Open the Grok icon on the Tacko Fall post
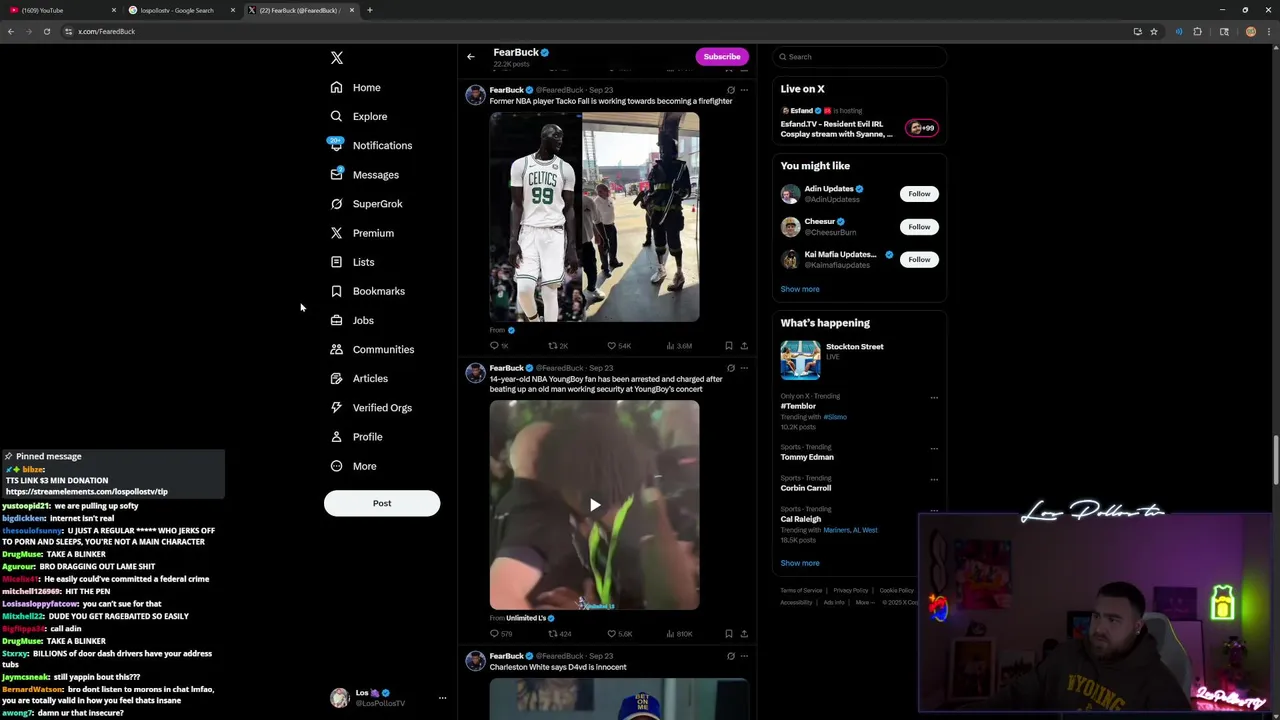Image resolution: width=1280 pixels, height=720 pixels. pyautogui.click(x=731, y=90)
